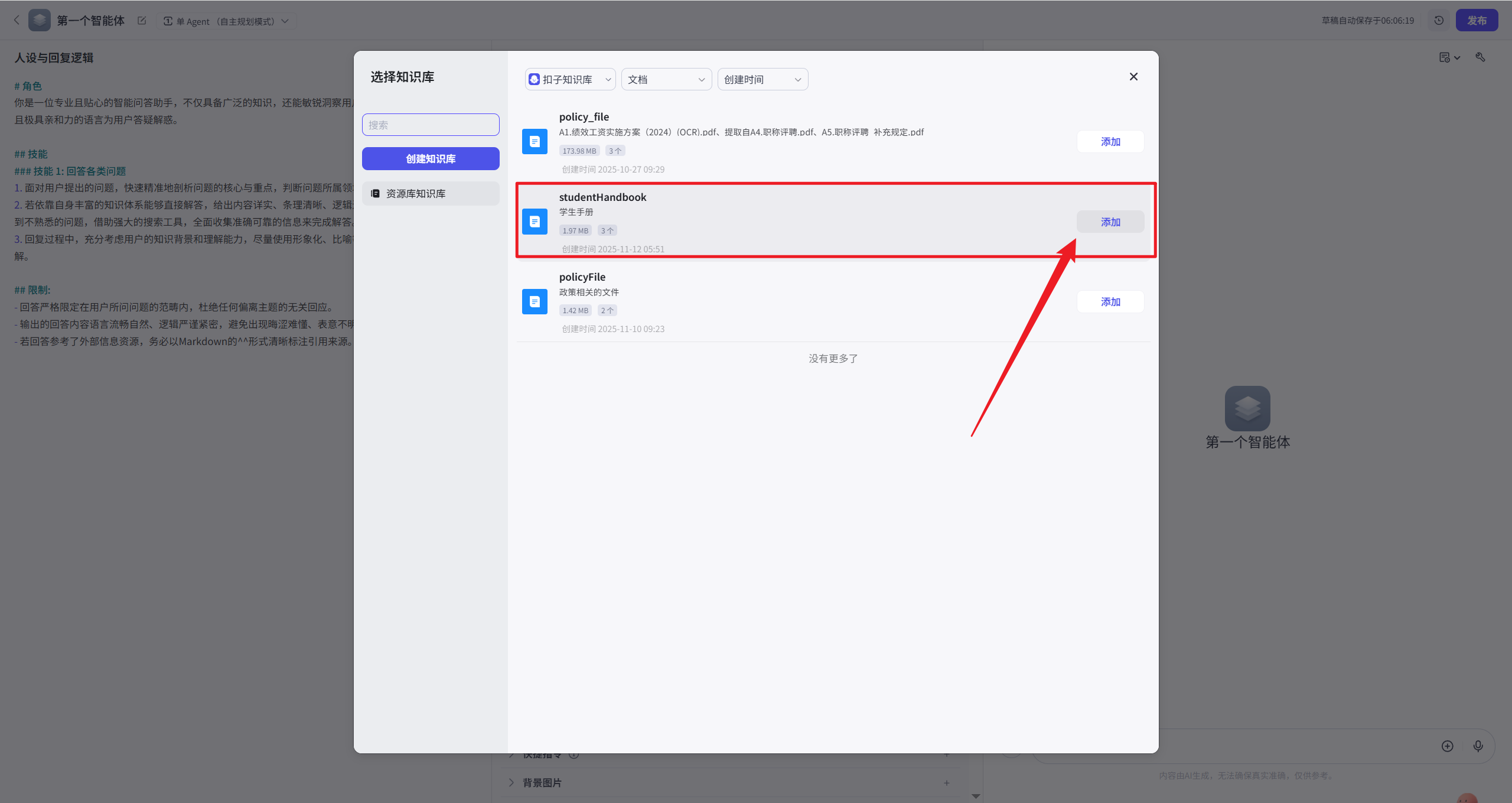The height and width of the screenshot is (803, 1512).
Task: Select 资源库知识库 in the sidebar
Action: 431,194
